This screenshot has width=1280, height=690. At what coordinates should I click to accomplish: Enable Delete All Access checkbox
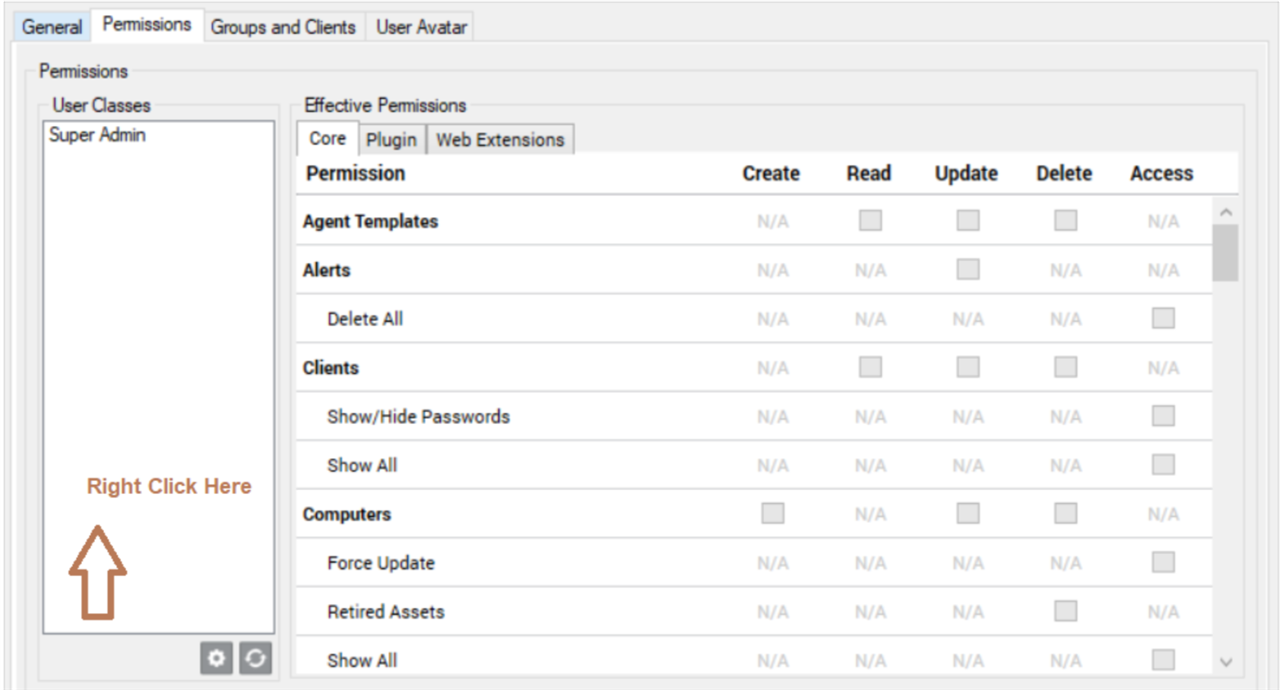coord(1162,319)
